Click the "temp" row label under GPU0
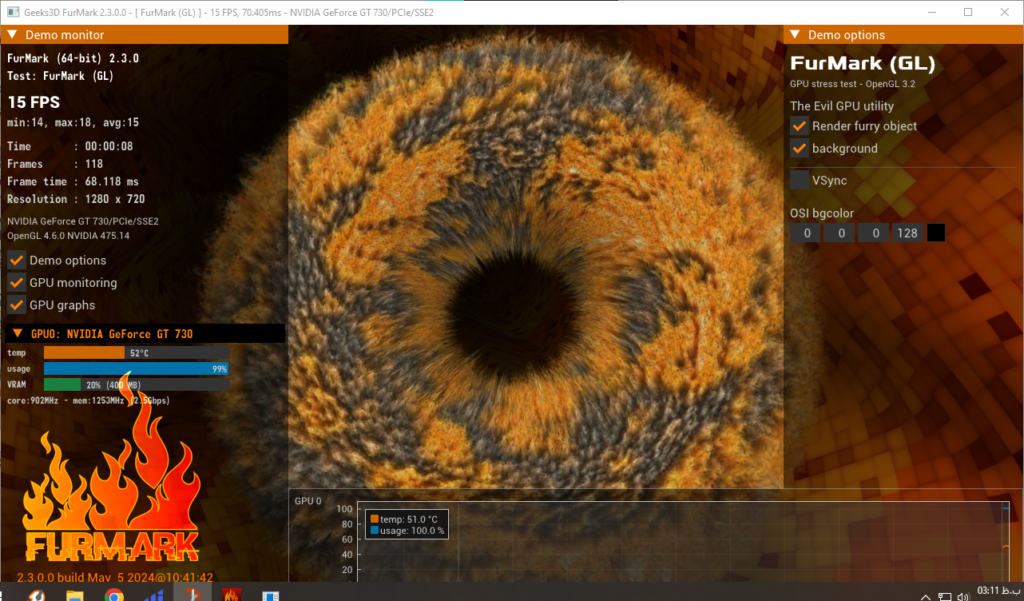Image resolution: width=1024 pixels, height=601 pixels. click(x=16, y=353)
